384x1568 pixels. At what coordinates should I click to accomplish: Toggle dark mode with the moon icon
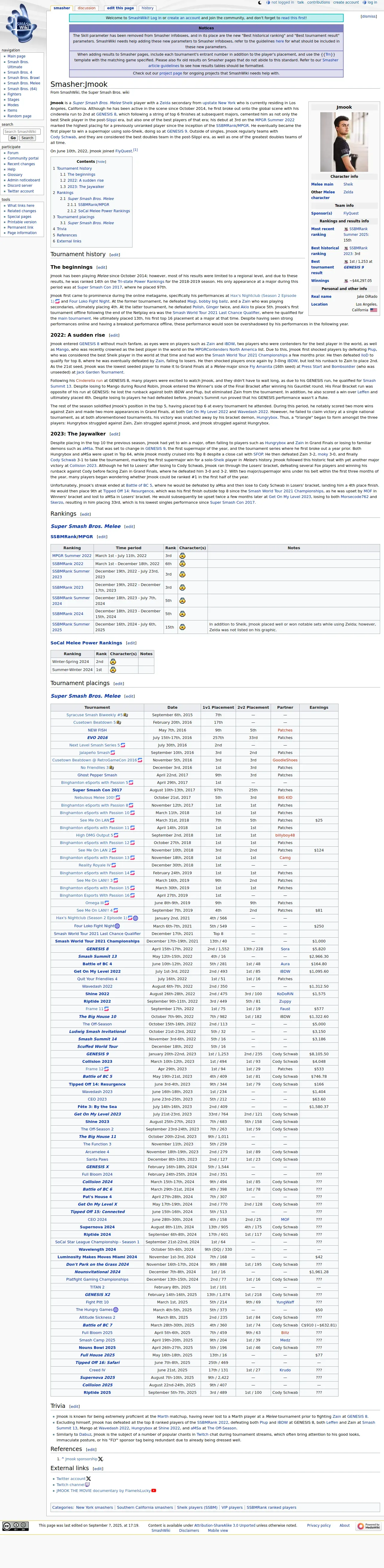click(x=260, y=2)
